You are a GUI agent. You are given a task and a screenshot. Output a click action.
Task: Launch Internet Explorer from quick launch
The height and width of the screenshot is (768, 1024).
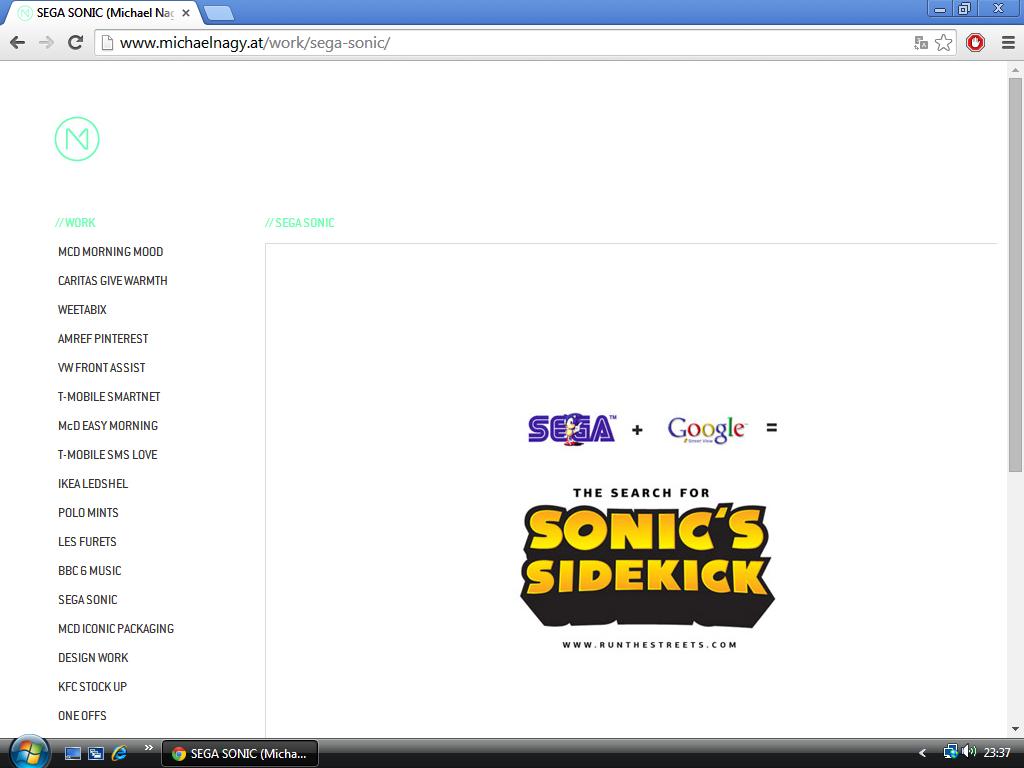tap(120, 754)
